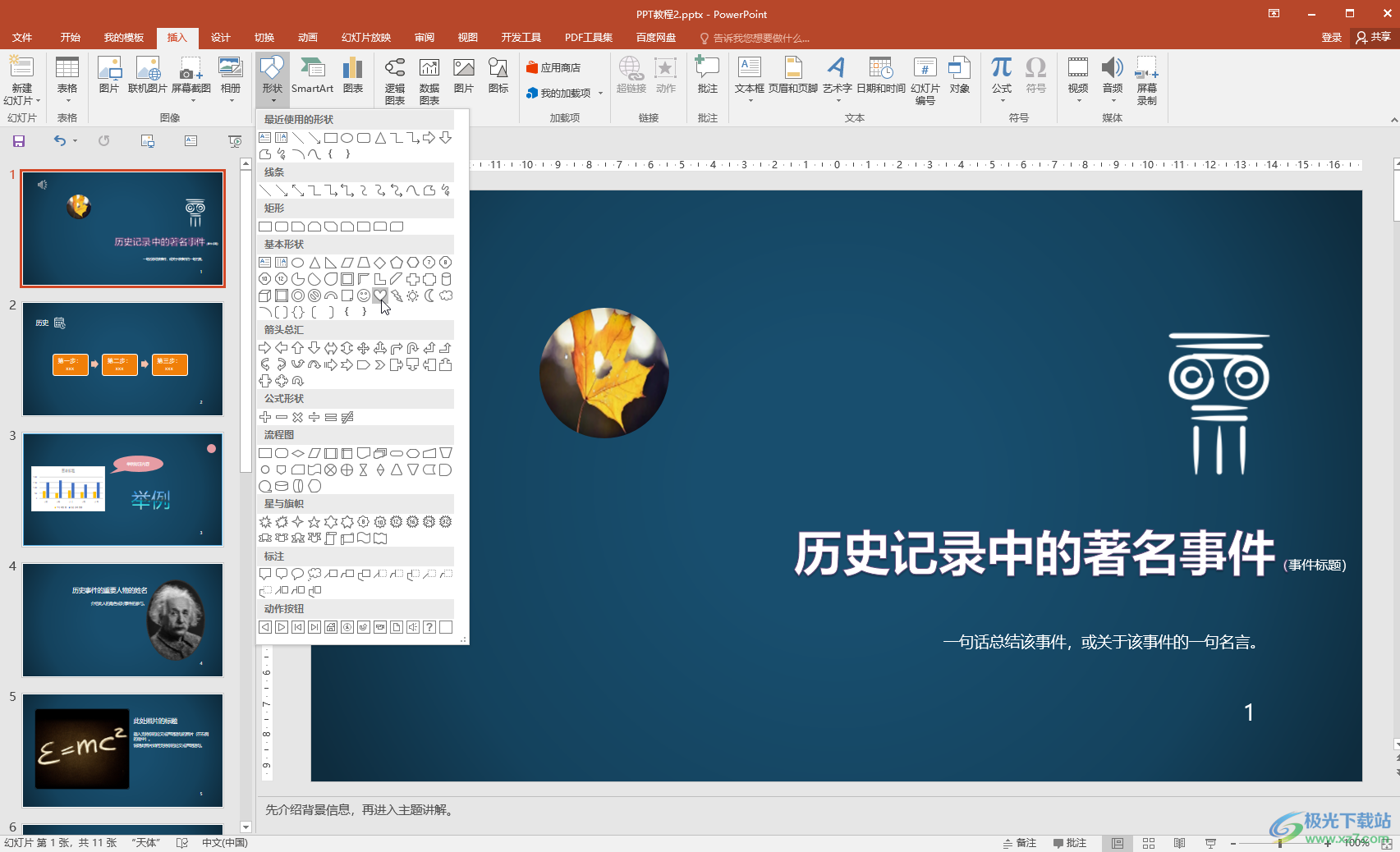Open the 页眉和页脚 header and footer dialog
1400x852 pixels.
(x=793, y=76)
